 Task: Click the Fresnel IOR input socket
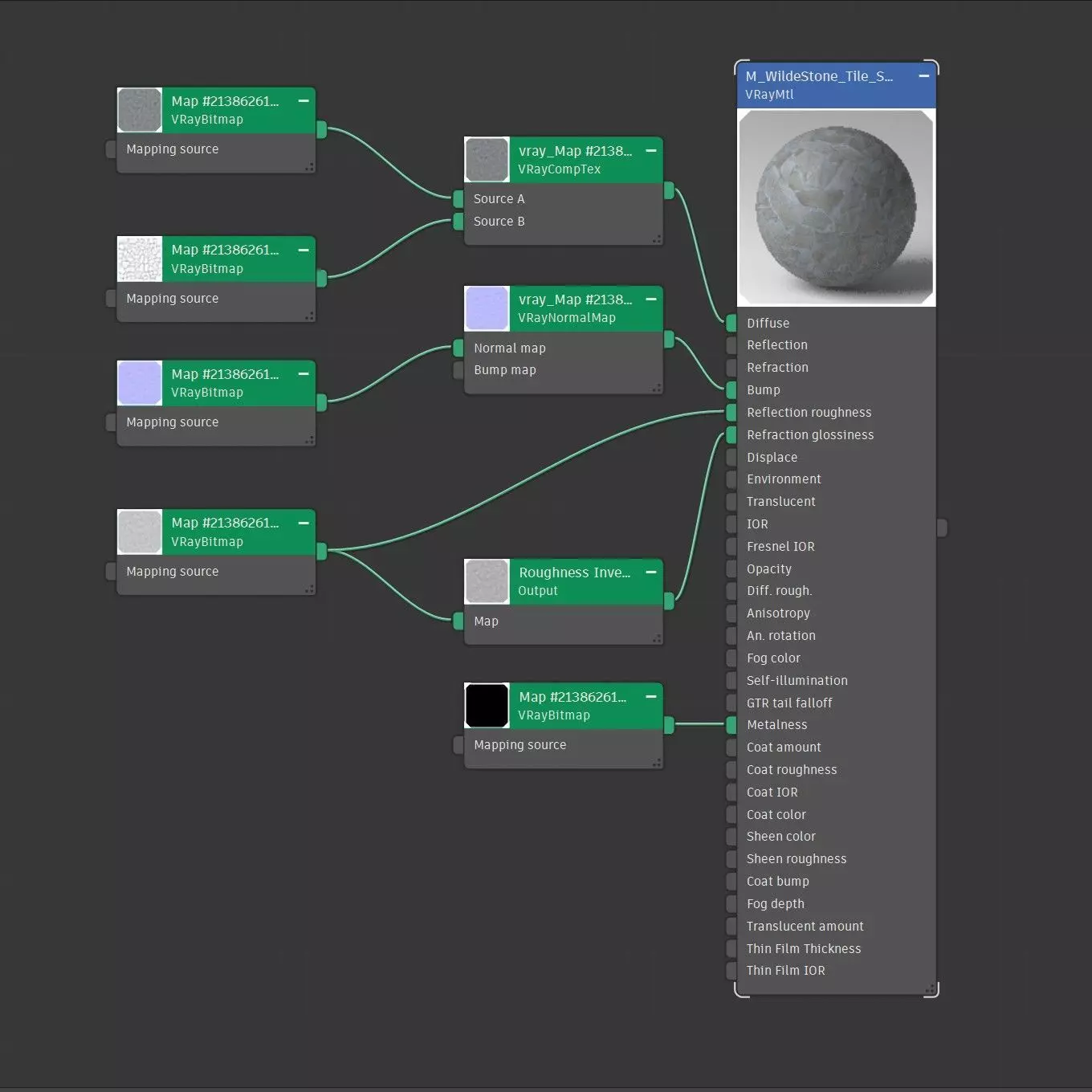point(731,547)
